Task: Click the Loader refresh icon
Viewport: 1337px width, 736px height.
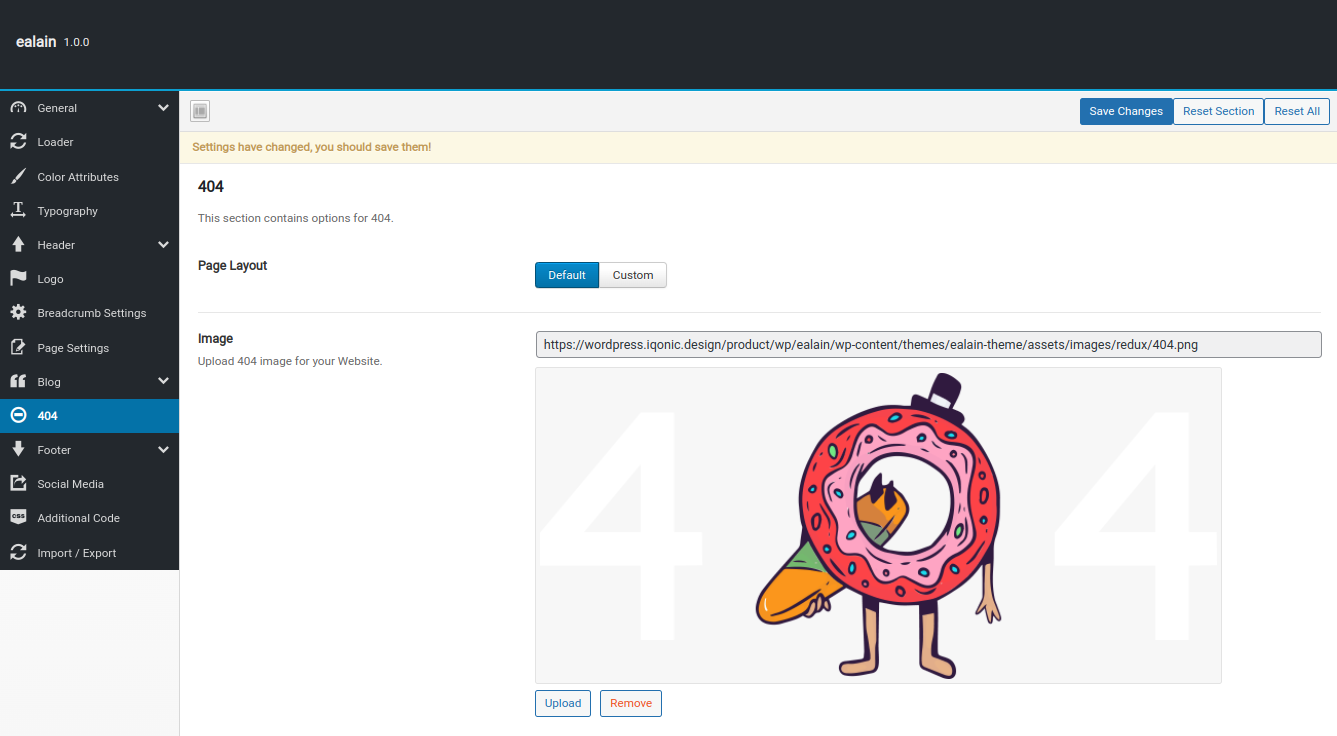Action: [18, 142]
